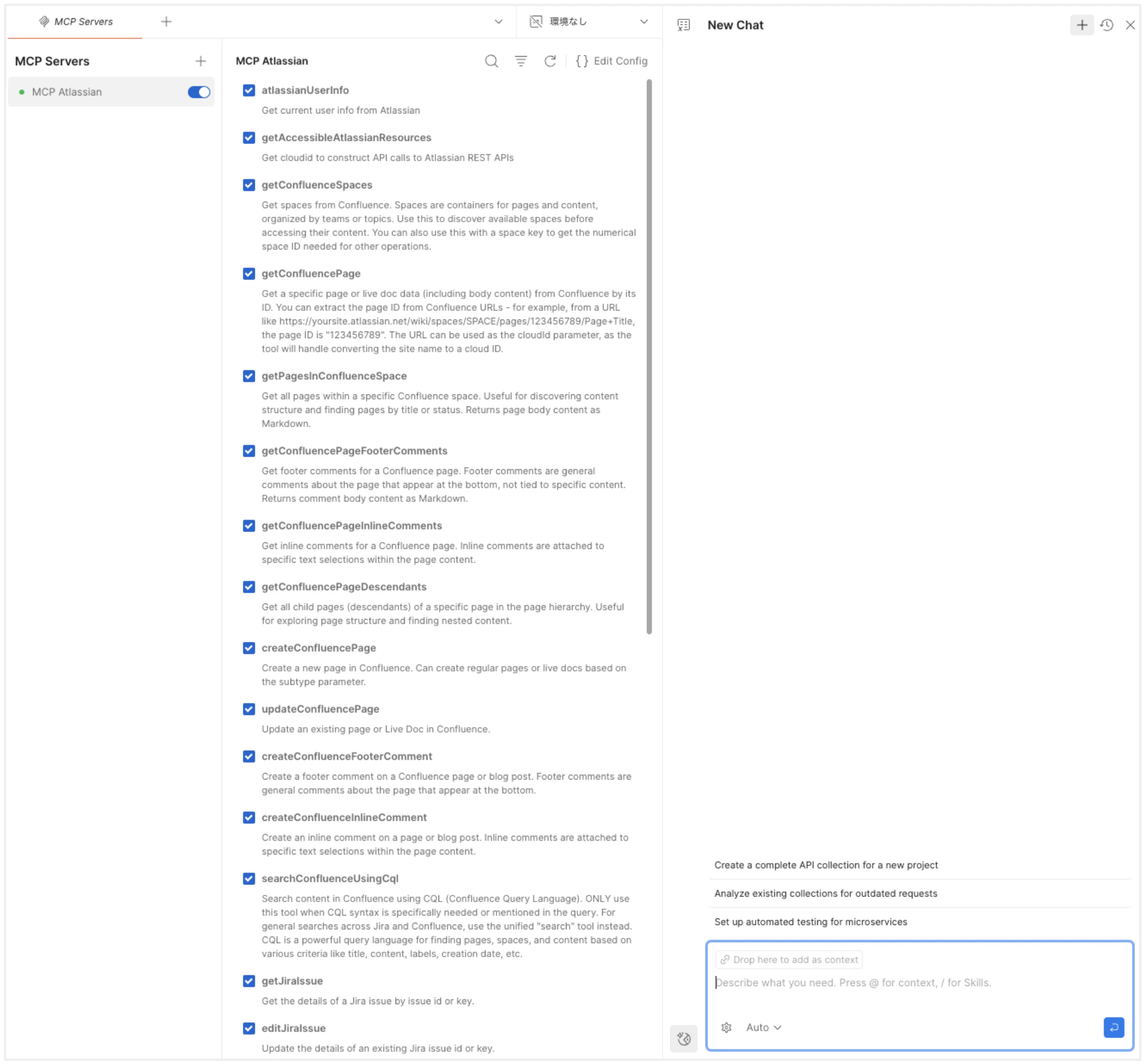Expand the chevron next to the tab bar
This screenshot has height=1064, width=1144.
pyautogui.click(x=498, y=21)
